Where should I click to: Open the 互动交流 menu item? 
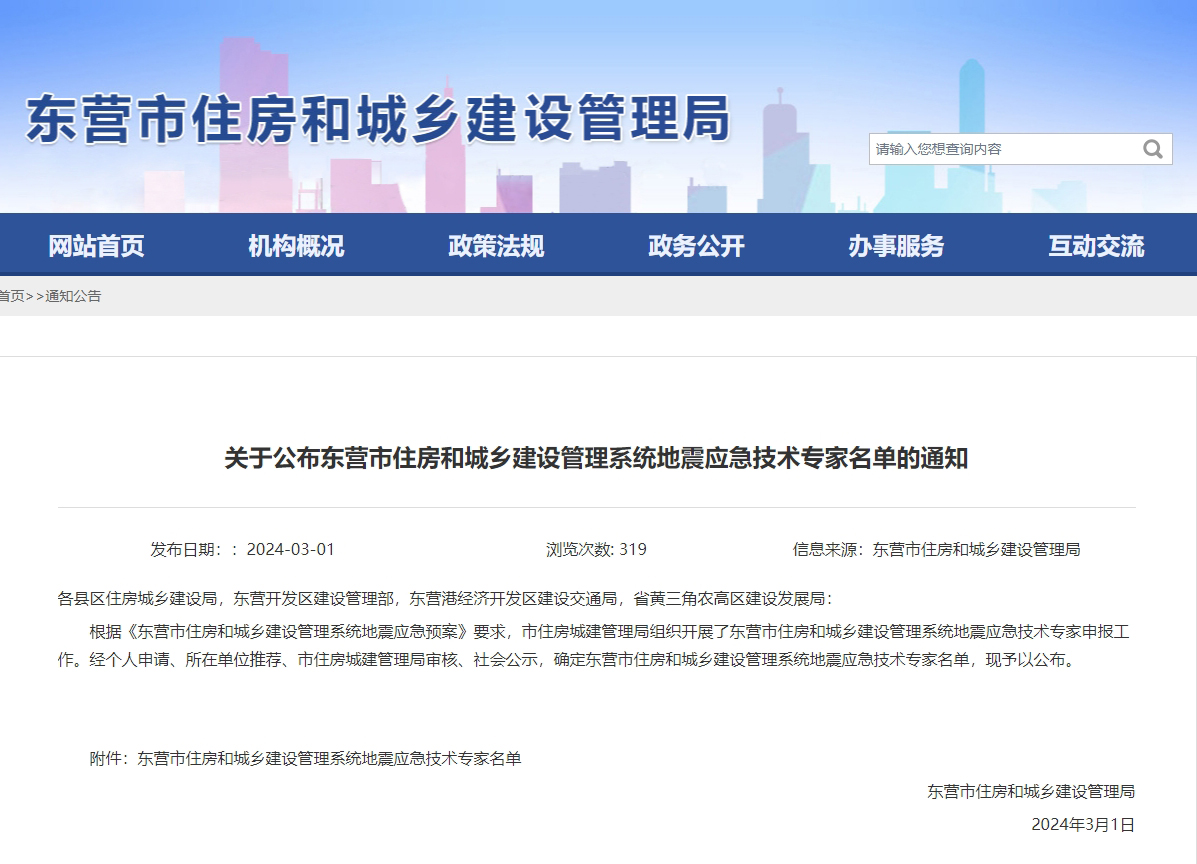click(x=1096, y=245)
